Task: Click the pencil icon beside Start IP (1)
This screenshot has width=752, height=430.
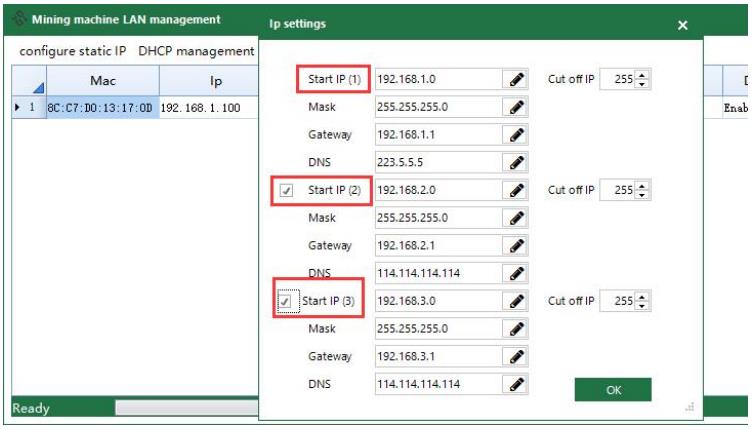Action: [x=517, y=79]
